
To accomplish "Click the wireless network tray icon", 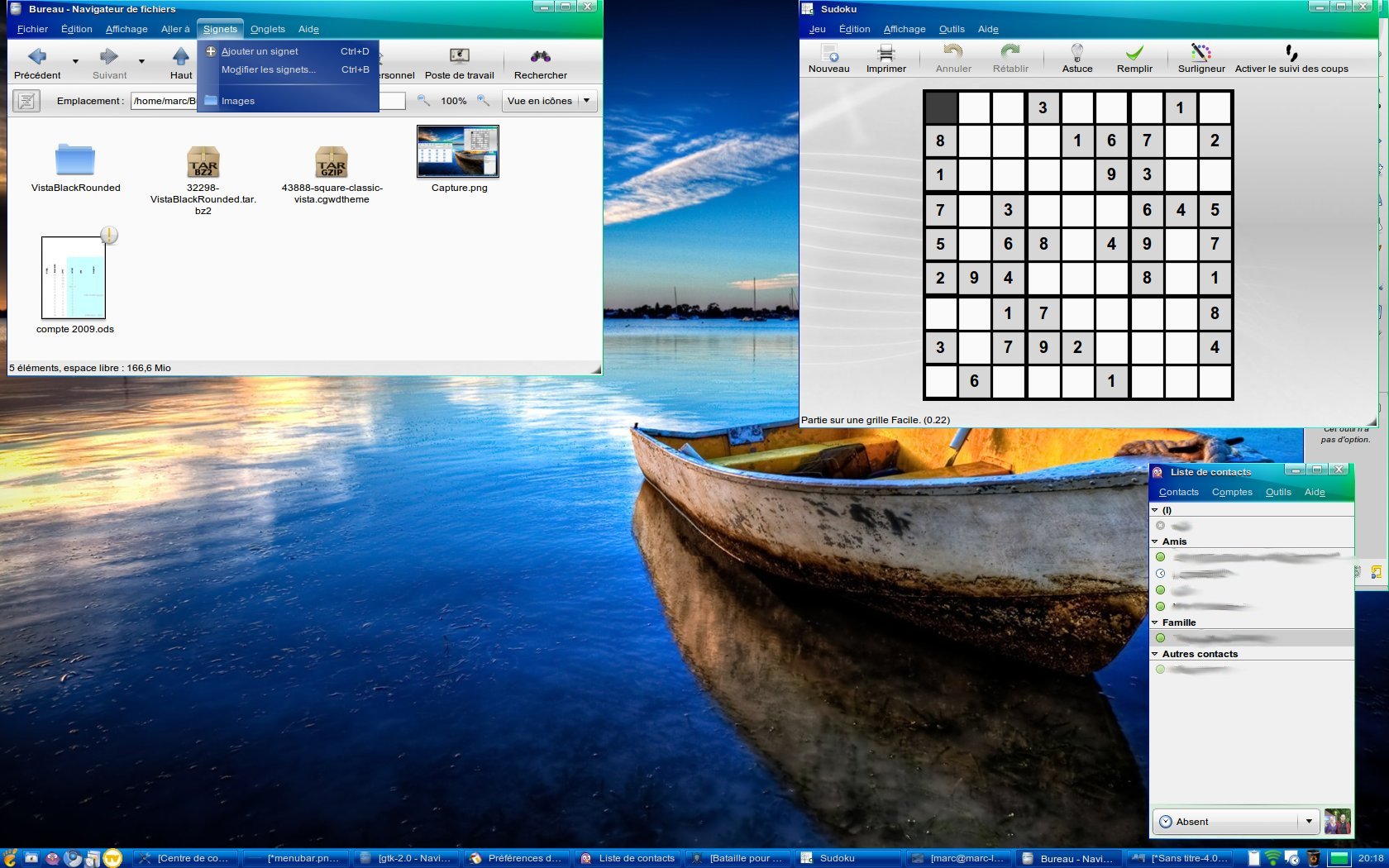I will 1273,858.
